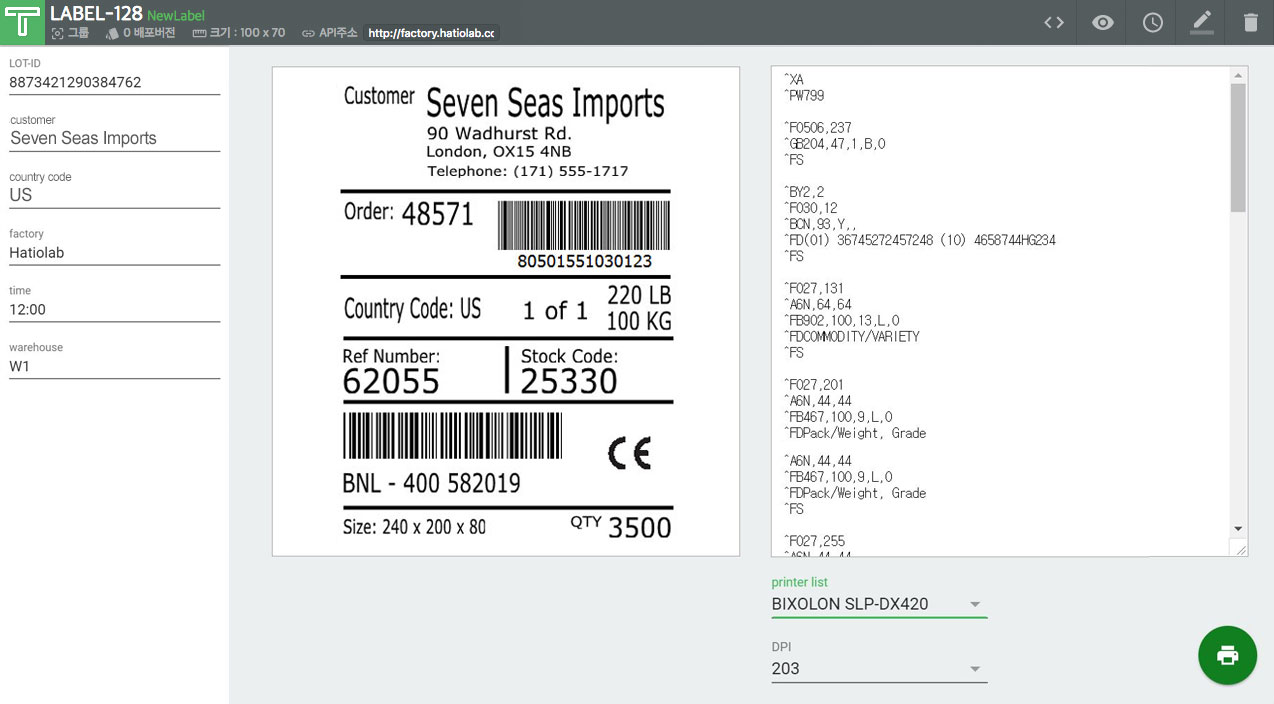Click the '크기 : 100 x 70' text
Viewport: 1274px width, 704px height.
[247, 33]
